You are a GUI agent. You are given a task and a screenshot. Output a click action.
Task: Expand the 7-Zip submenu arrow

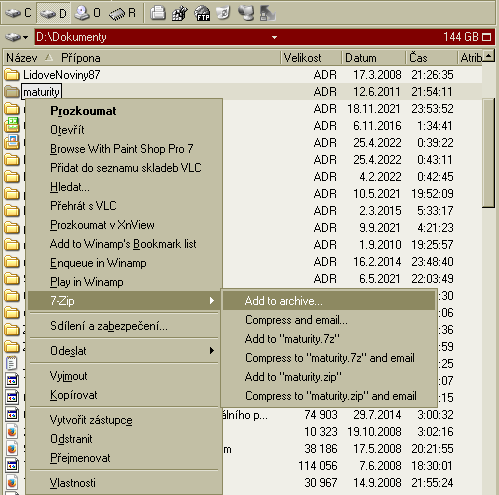[x=212, y=301]
